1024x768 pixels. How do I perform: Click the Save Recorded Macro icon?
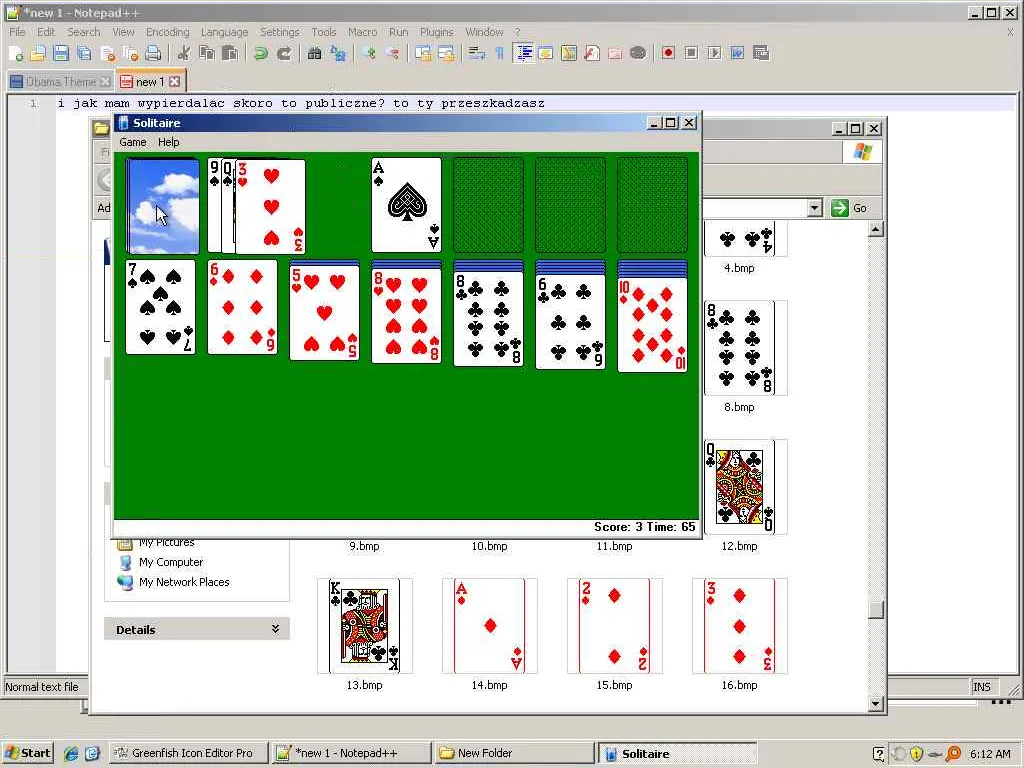[761, 54]
